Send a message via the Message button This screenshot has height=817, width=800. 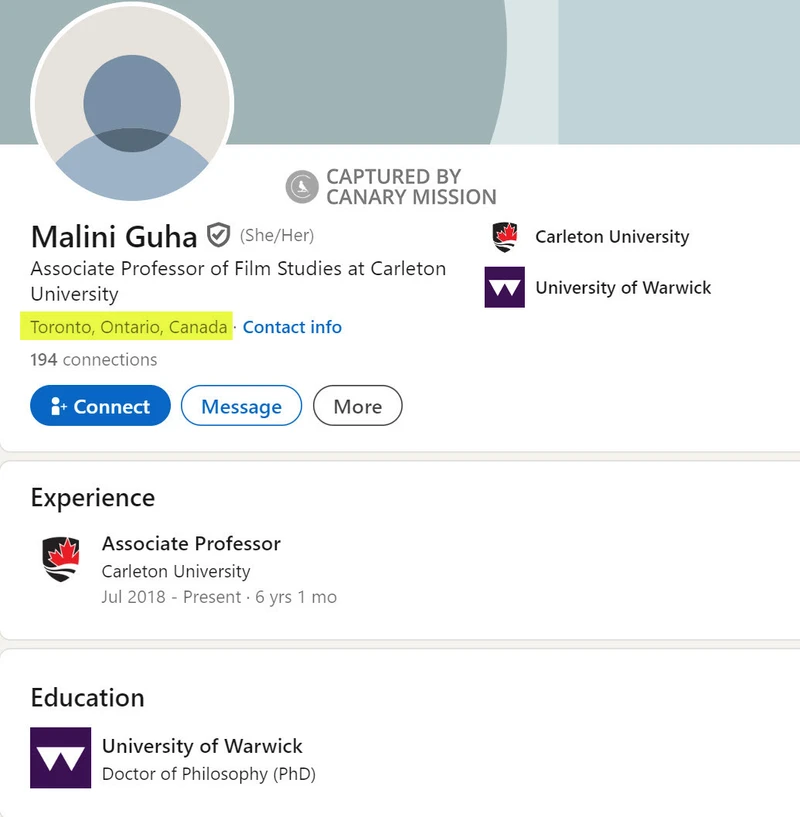(241, 405)
